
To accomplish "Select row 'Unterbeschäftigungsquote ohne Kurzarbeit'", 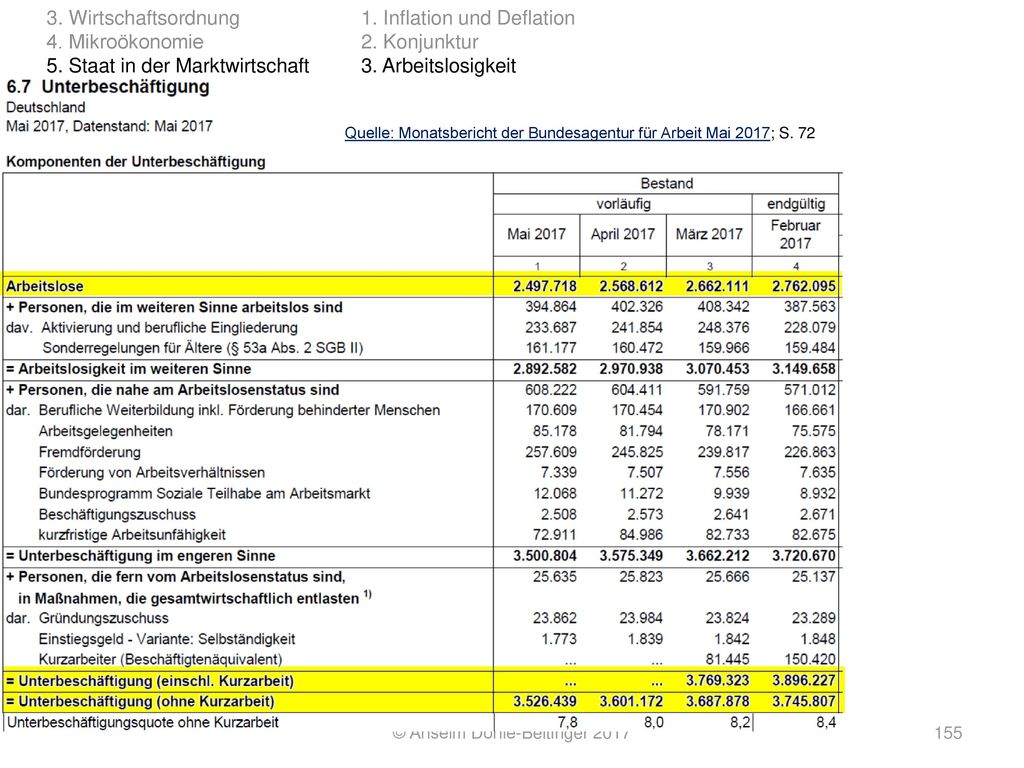I will pyautogui.click(x=143, y=722).
